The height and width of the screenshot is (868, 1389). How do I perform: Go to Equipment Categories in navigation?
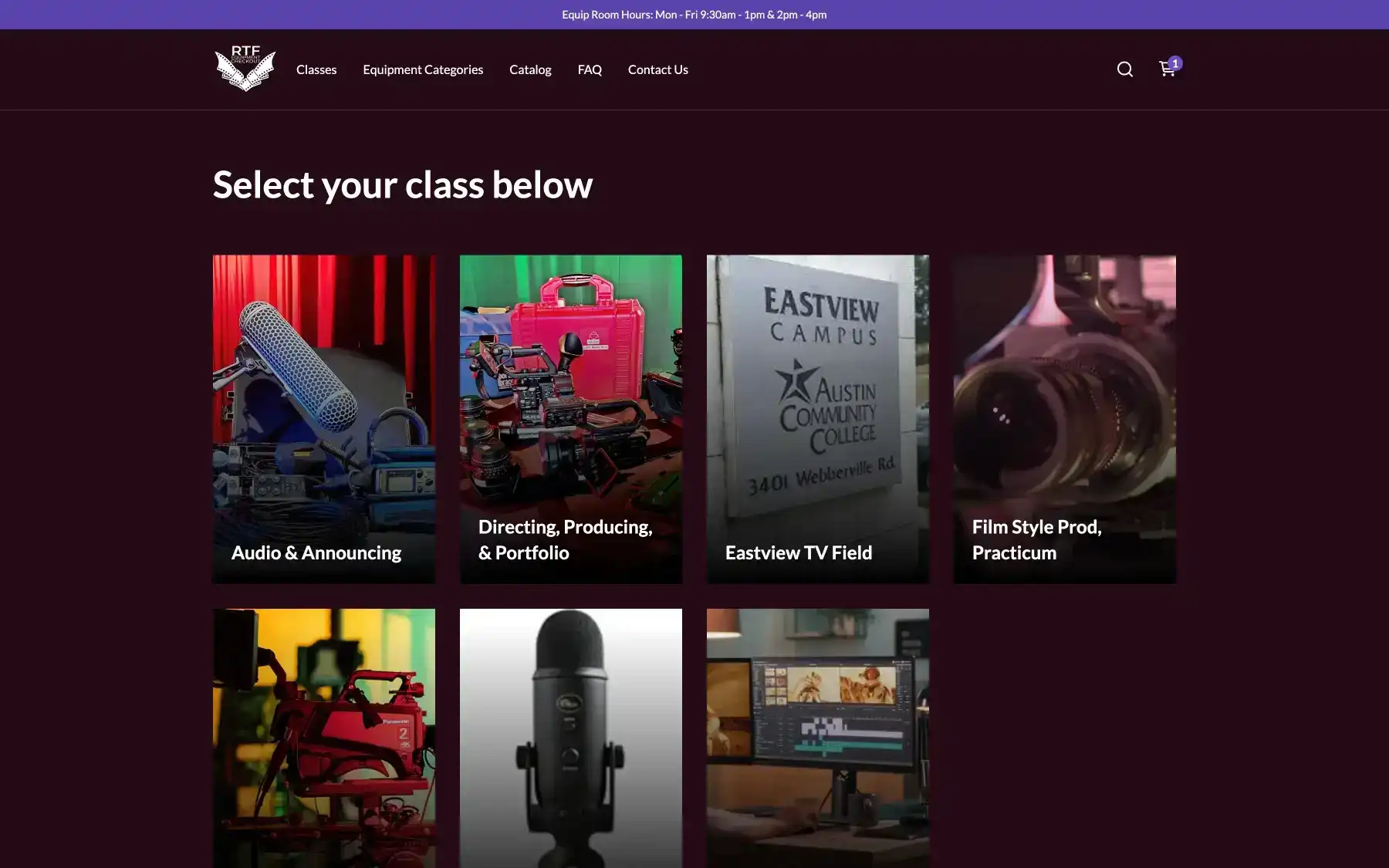pos(423,69)
